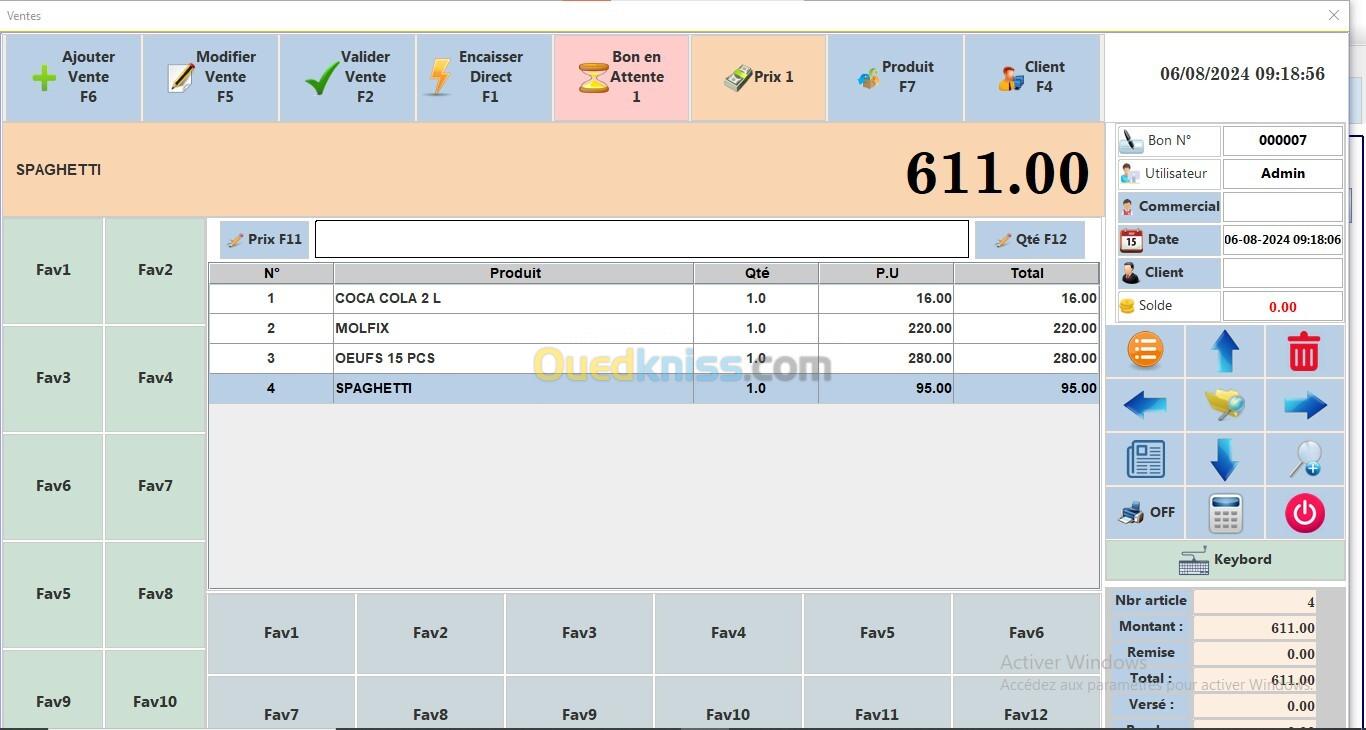1366x730 pixels.
Task: Click the date value 06-08-2024 09:18:06
Action: click(x=1283, y=240)
